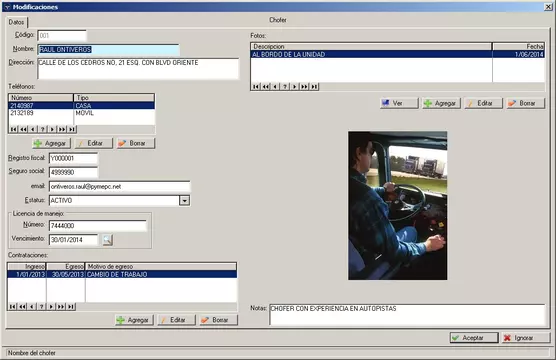Click the Código field showing 001
Screen dimensions: 556x360
click(62, 35)
